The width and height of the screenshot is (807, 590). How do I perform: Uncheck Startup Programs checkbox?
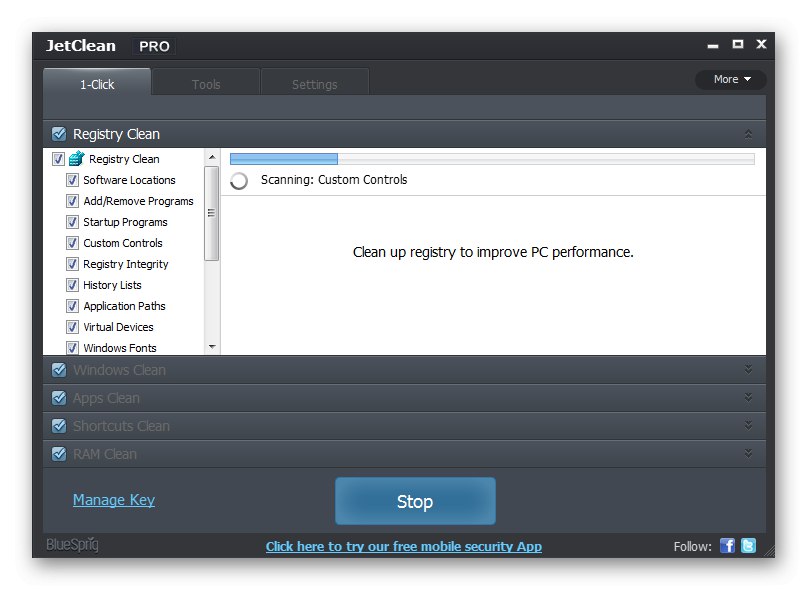click(x=72, y=222)
